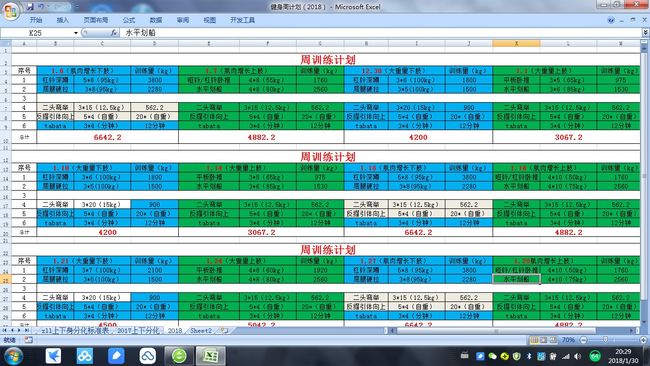Open the blue tag app in taskbar
650x366 pixels.
click(116, 356)
